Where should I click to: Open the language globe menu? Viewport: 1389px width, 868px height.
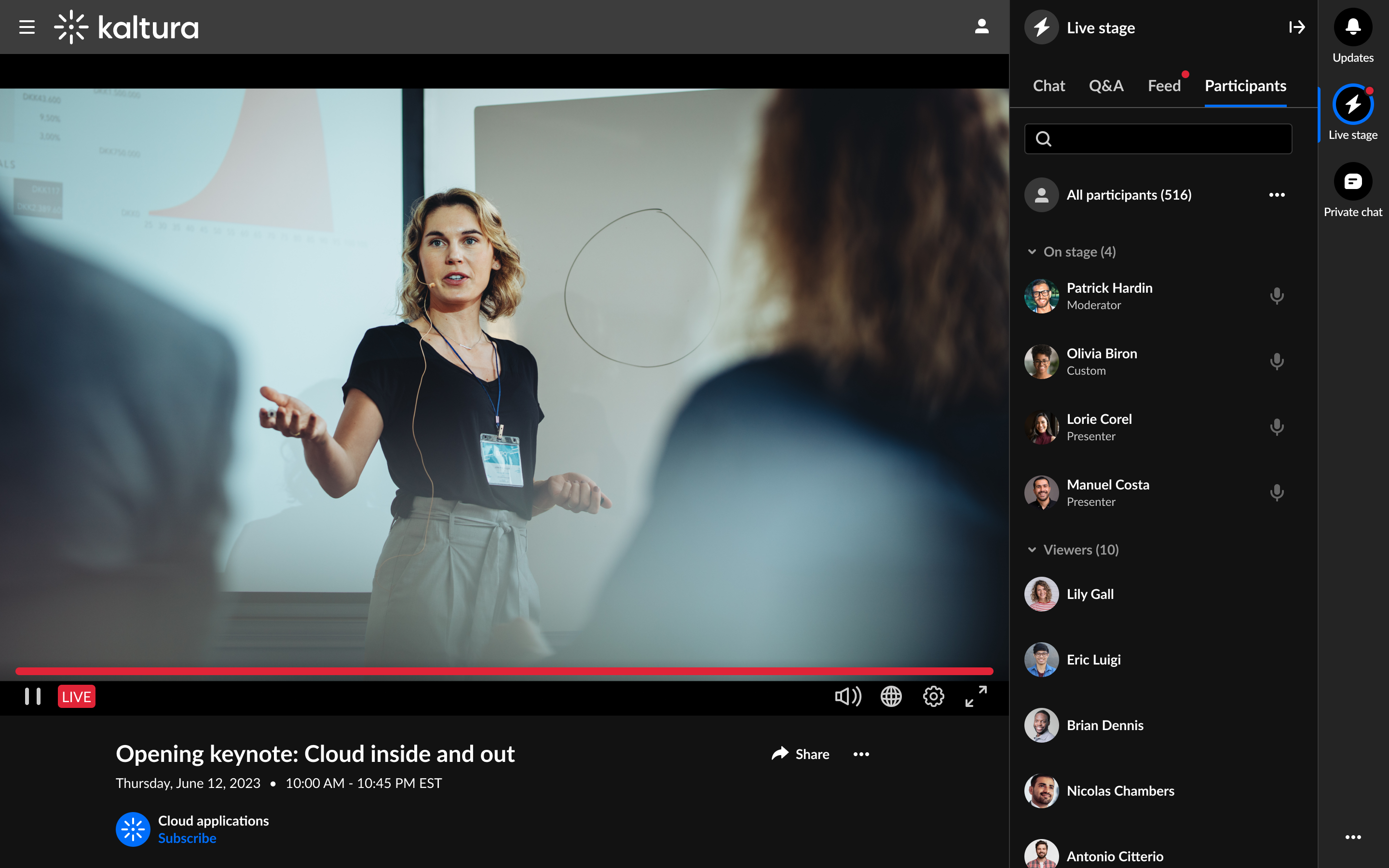tap(891, 696)
